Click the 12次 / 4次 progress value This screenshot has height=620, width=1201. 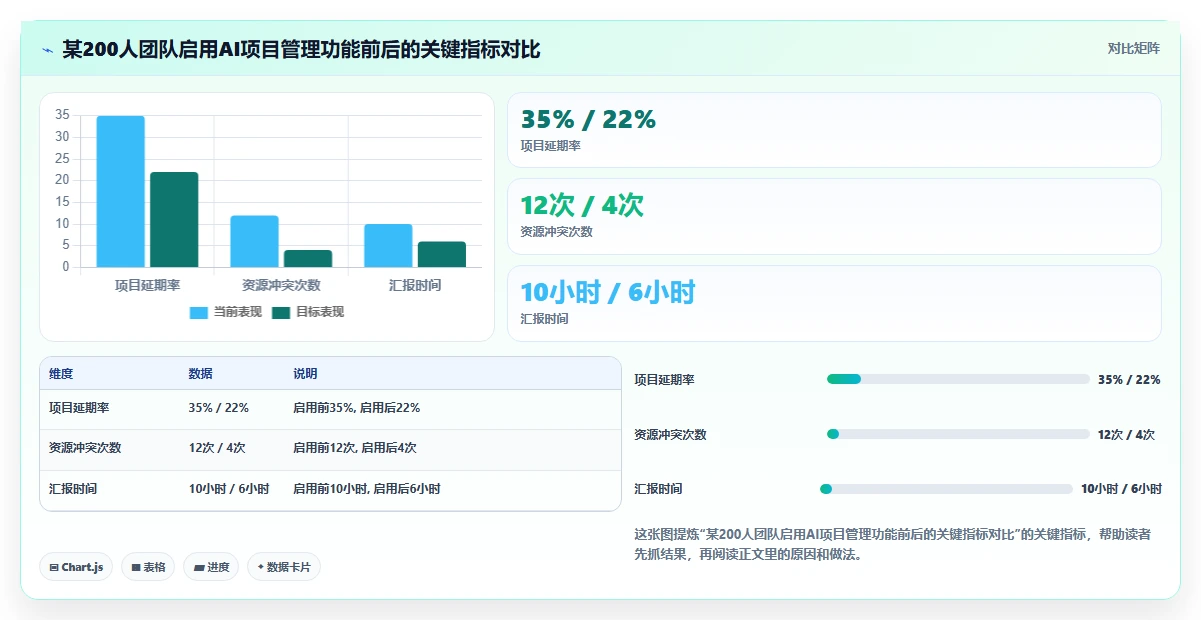(1126, 435)
